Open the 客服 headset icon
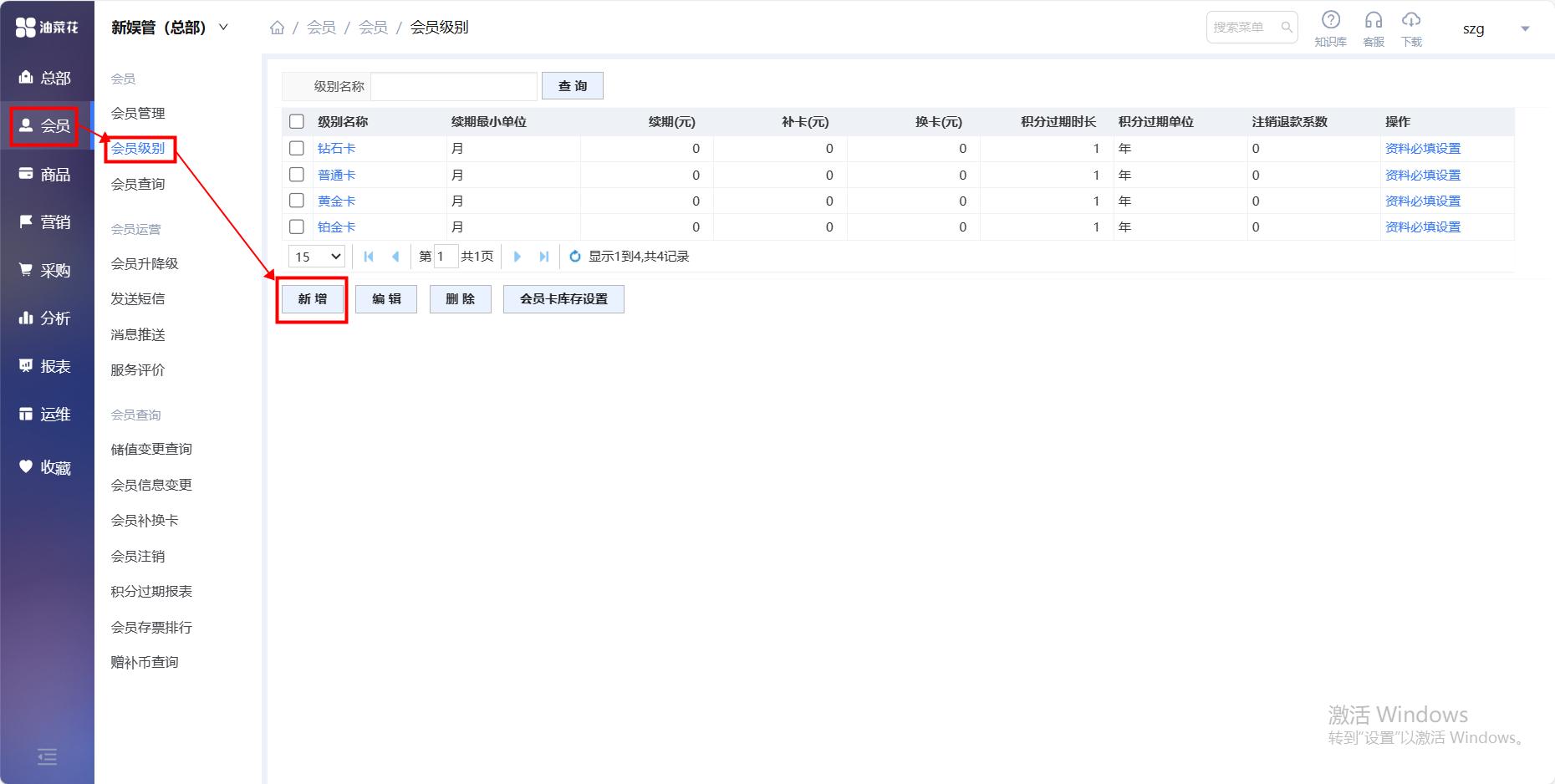This screenshot has width=1555, height=784. 1374,28
